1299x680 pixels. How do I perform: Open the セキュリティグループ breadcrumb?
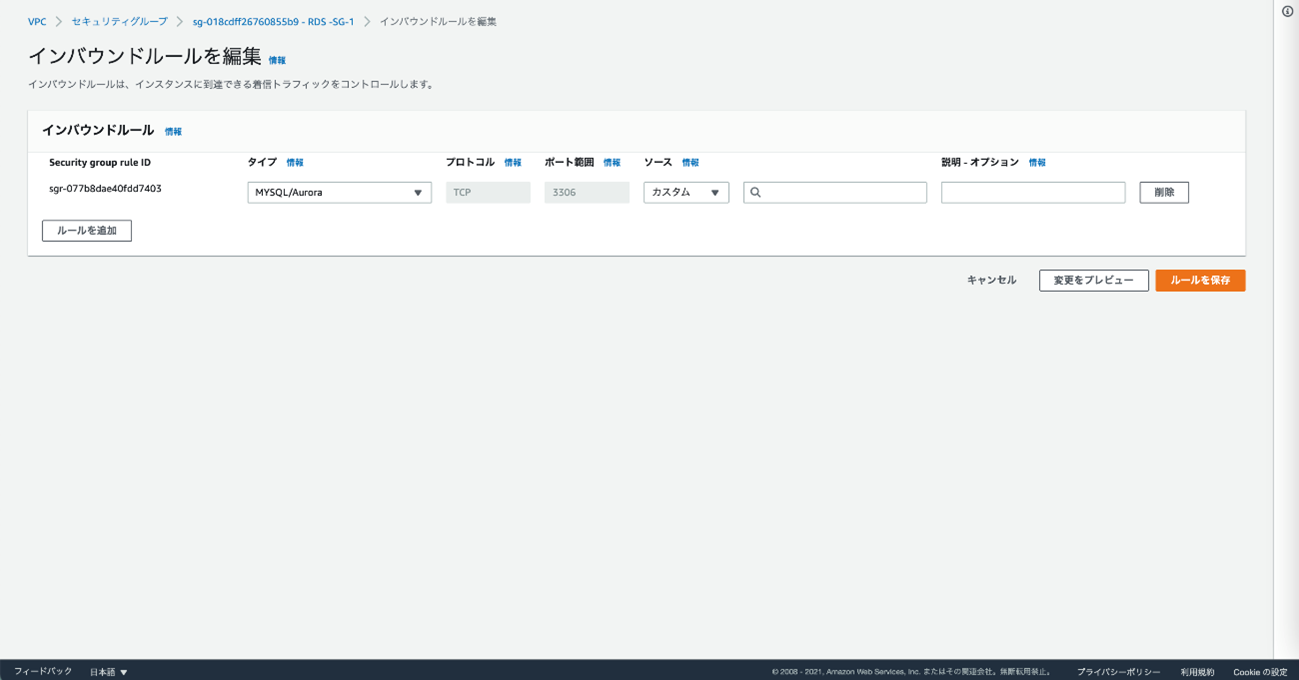pyautogui.click(x=119, y=21)
